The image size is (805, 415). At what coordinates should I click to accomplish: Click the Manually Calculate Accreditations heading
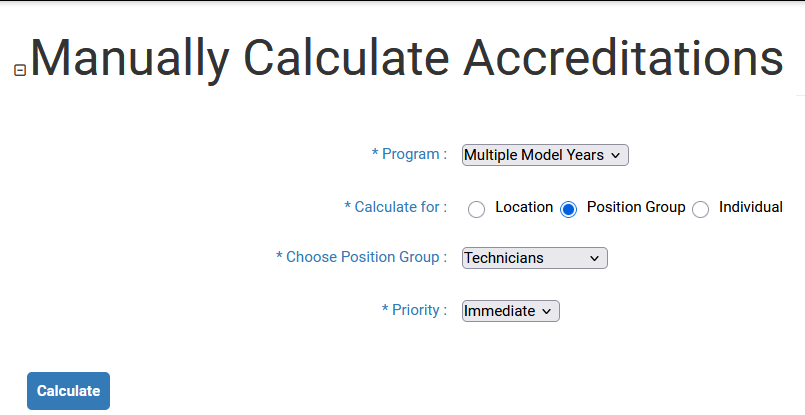407,59
